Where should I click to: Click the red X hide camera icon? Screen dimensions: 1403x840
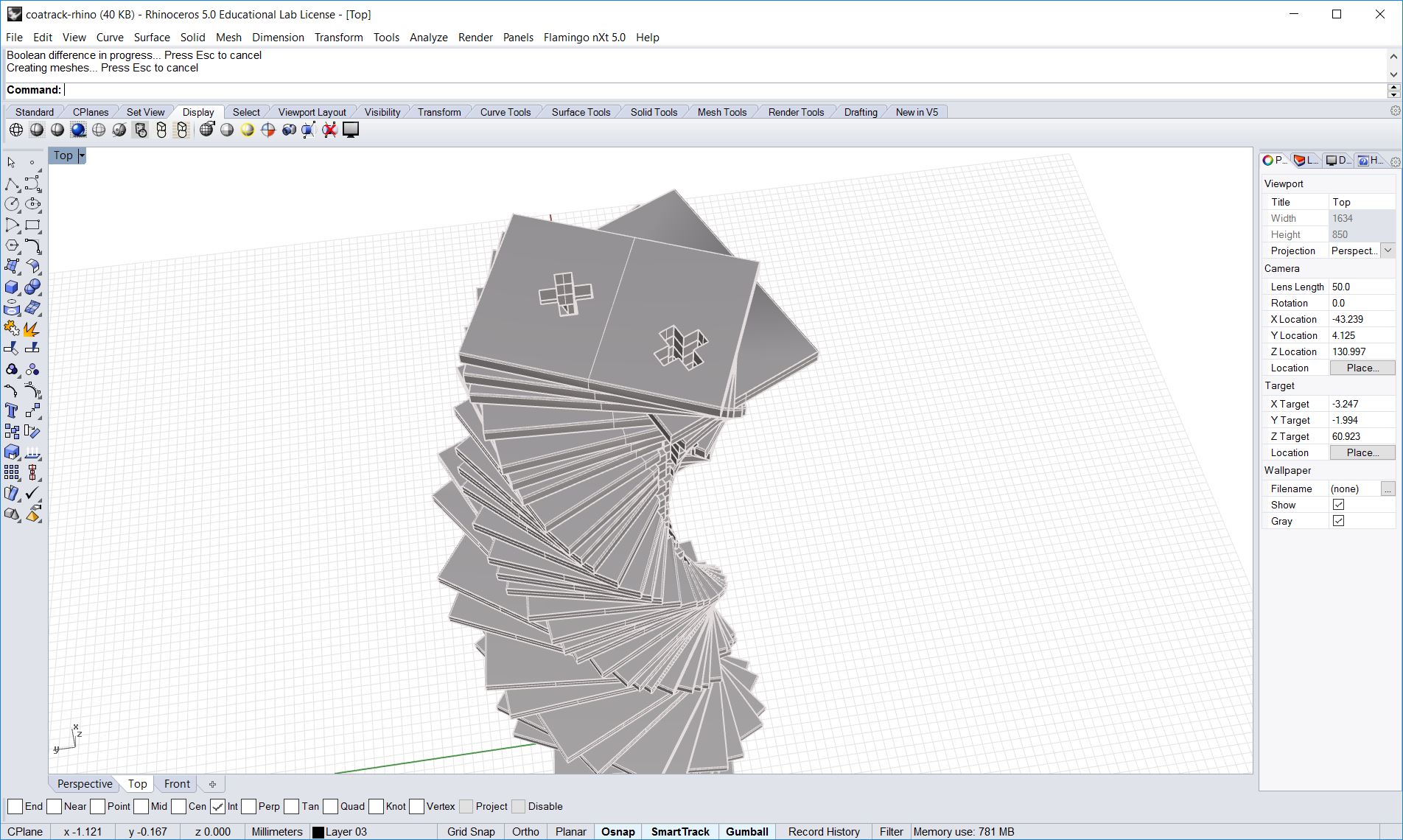pos(329,130)
